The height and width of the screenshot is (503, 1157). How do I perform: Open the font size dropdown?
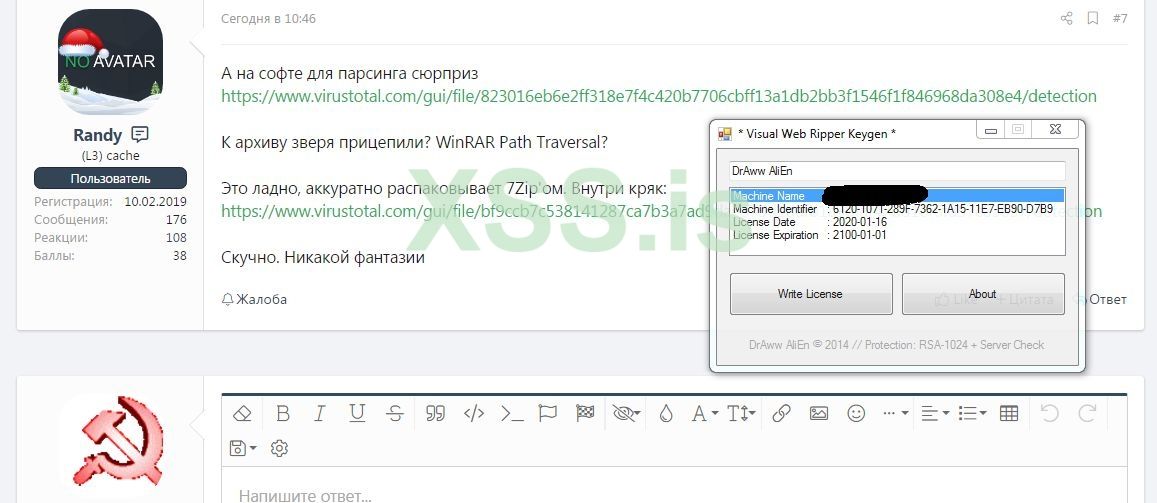(742, 413)
